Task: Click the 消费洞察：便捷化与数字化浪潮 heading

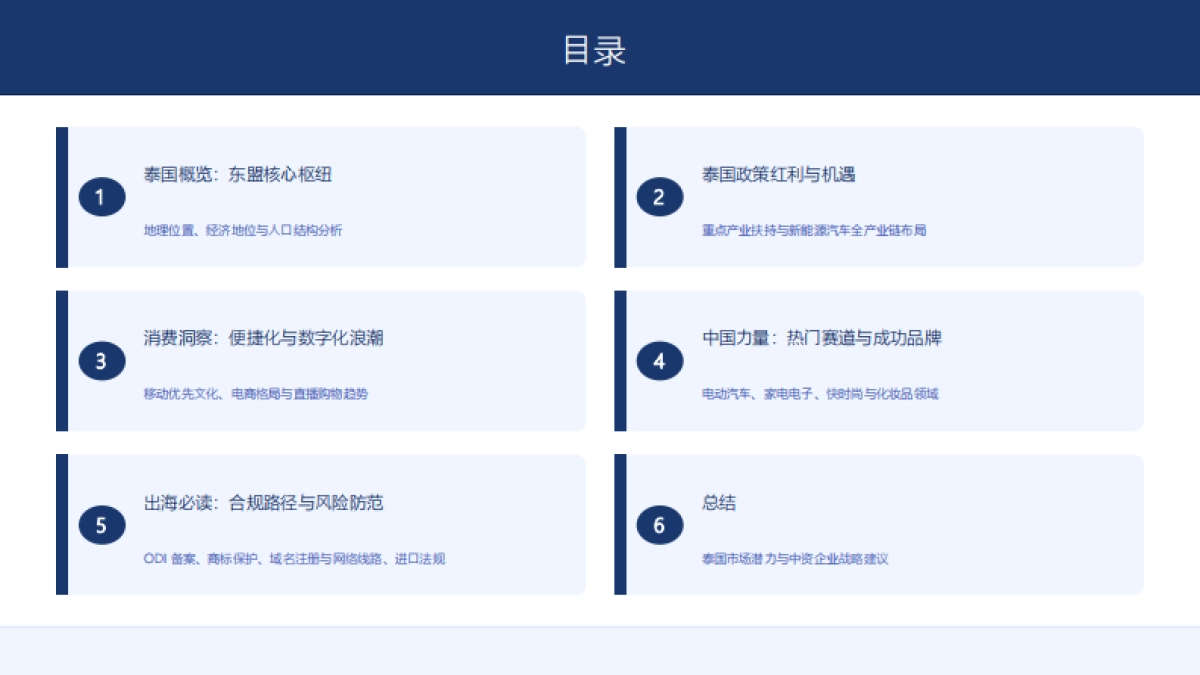Action: pos(266,338)
